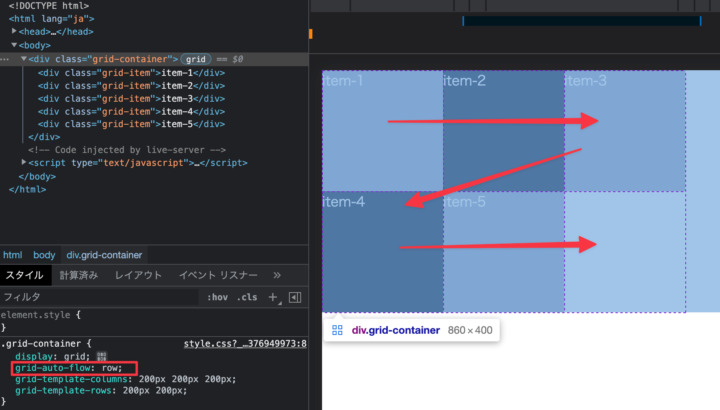Collapse the grid-container div node
The height and width of the screenshot is (410, 720).
(23, 59)
